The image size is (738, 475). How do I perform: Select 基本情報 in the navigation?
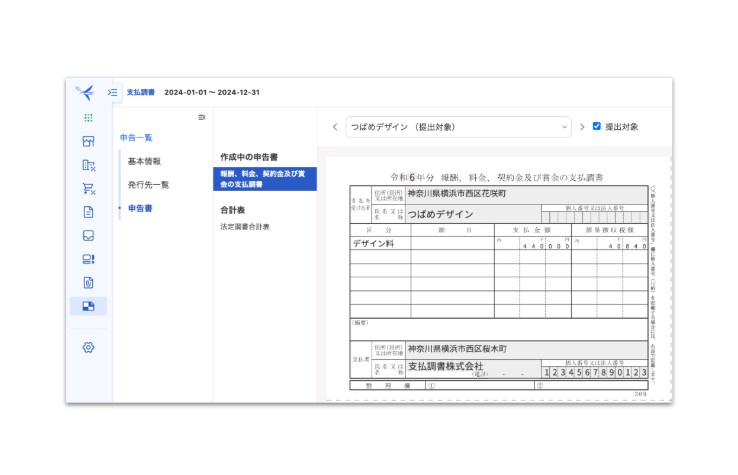(x=144, y=161)
